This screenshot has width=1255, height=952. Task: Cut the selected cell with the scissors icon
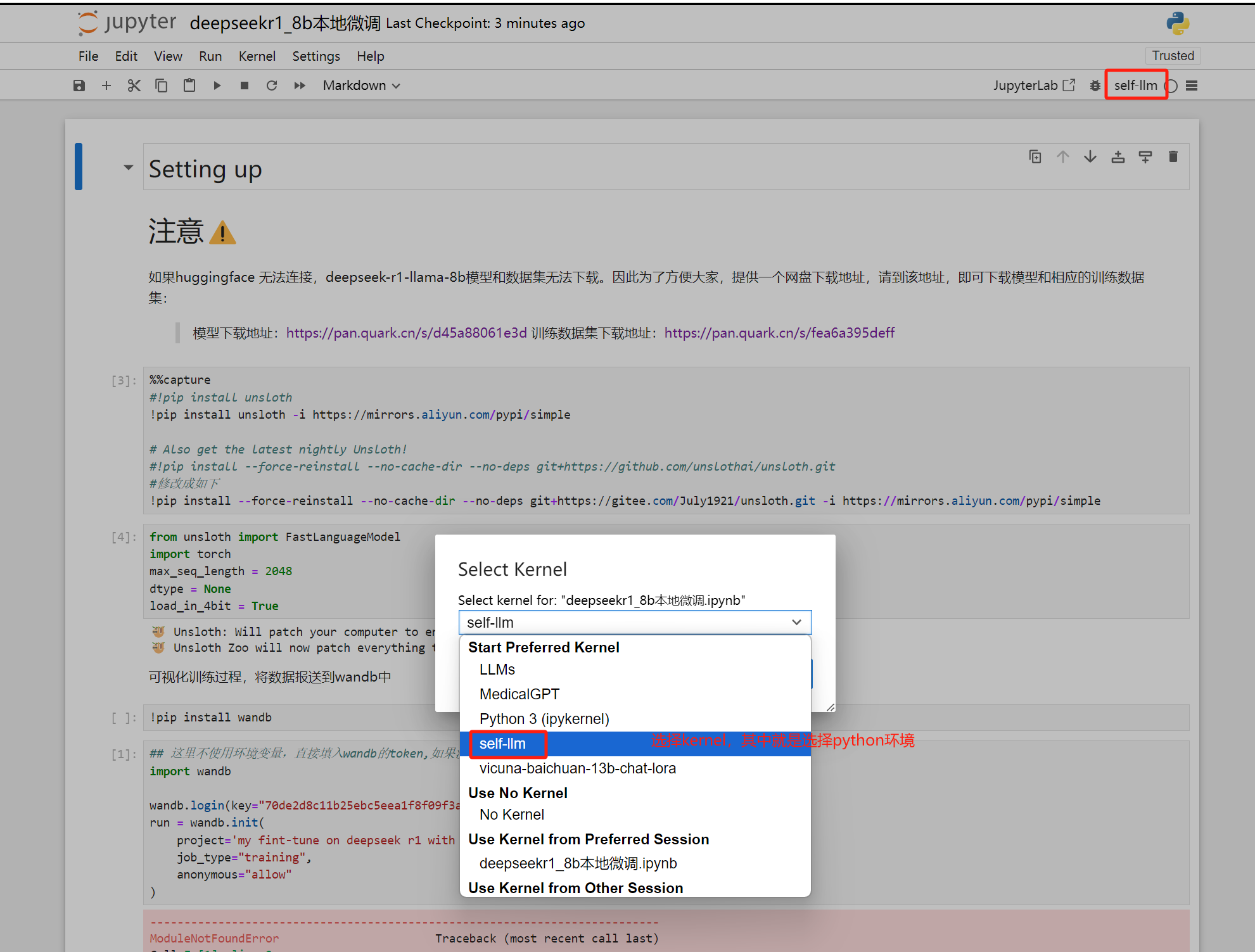pyautogui.click(x=134, y=86)
